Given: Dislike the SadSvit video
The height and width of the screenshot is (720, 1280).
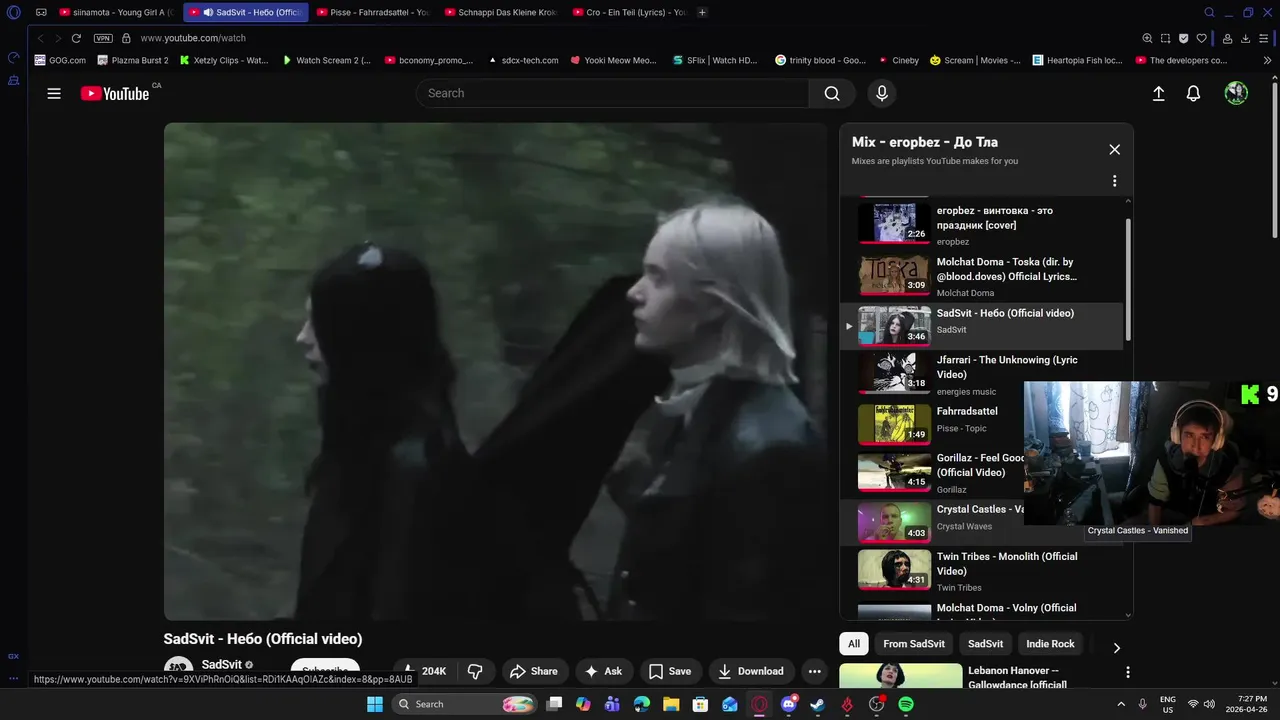Looking at the screenshot, I should (x=476, y=671).
